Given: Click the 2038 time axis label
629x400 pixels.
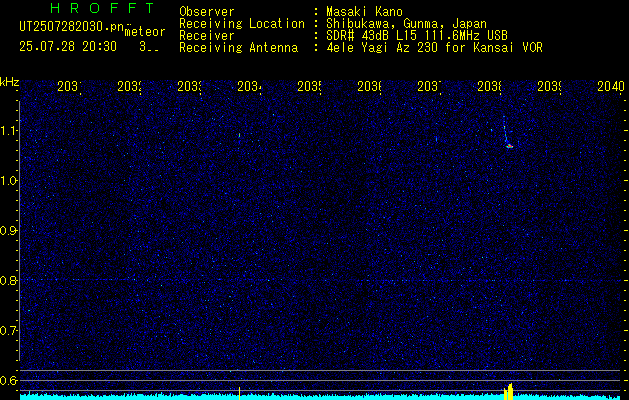Looking at the screenshot, I should [x=489, y=86].
